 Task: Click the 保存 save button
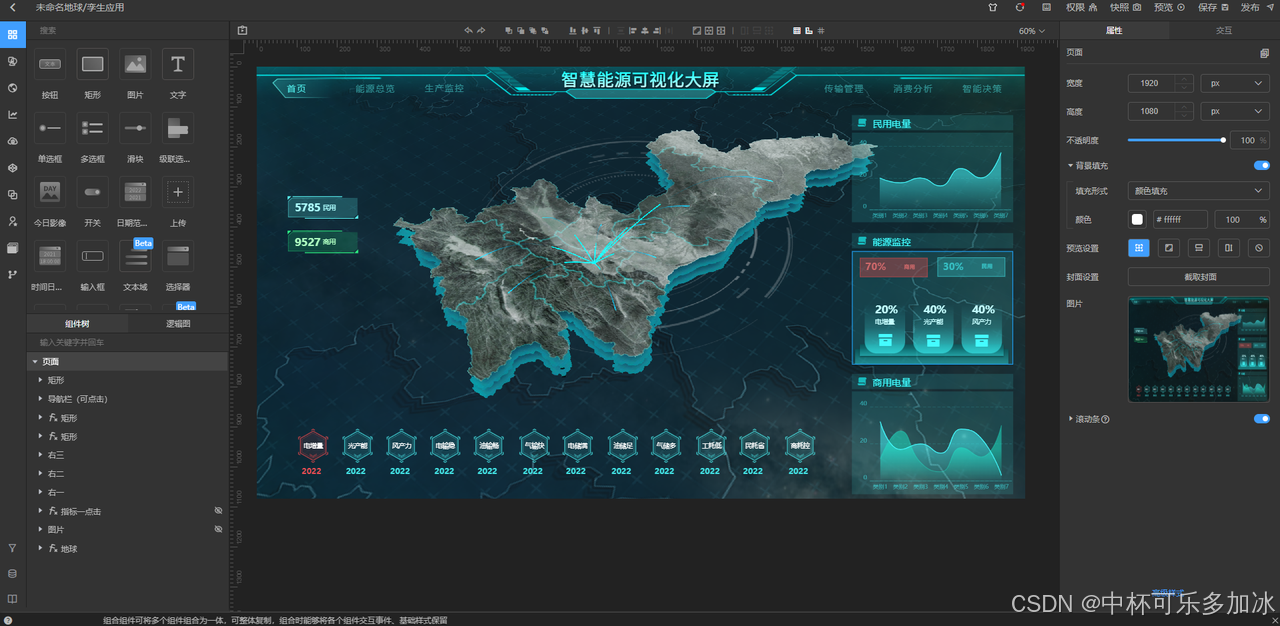[x=1212, y=7]
